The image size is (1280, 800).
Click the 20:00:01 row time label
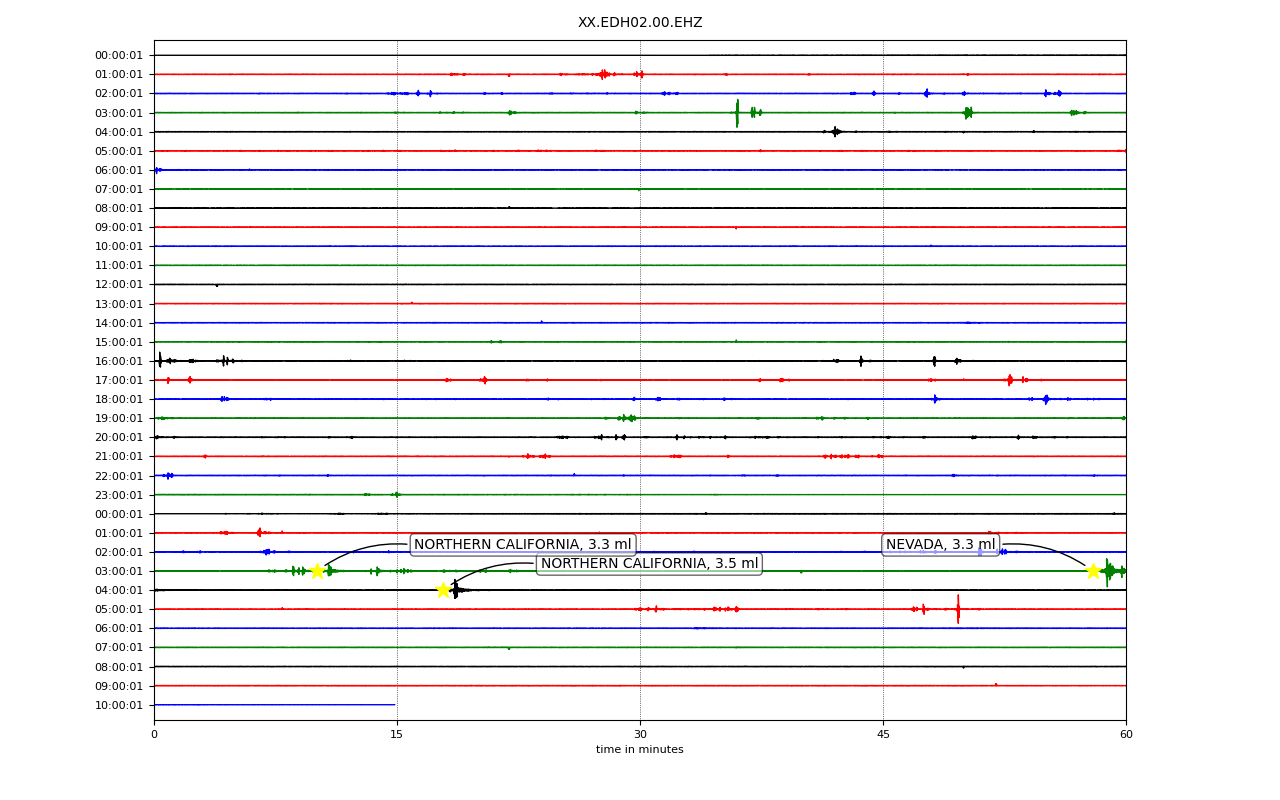(x=119, y=437)
